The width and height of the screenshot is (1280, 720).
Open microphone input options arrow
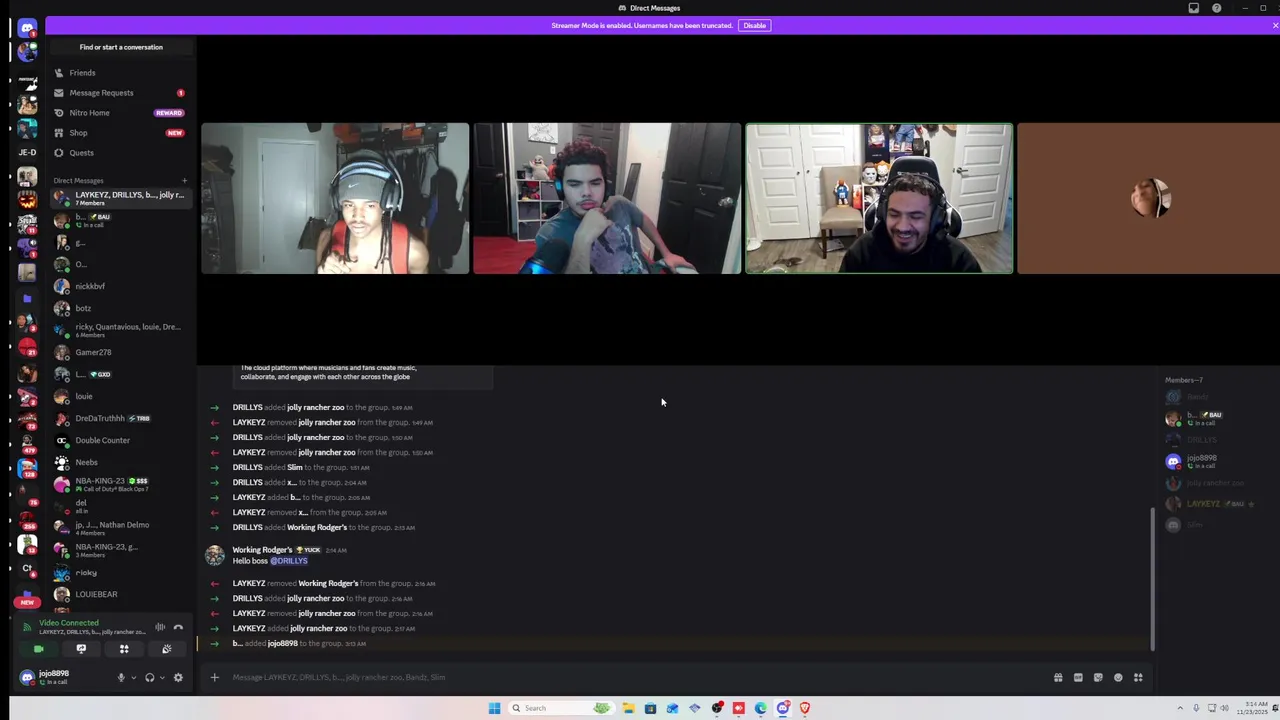(x=133, y=677)
